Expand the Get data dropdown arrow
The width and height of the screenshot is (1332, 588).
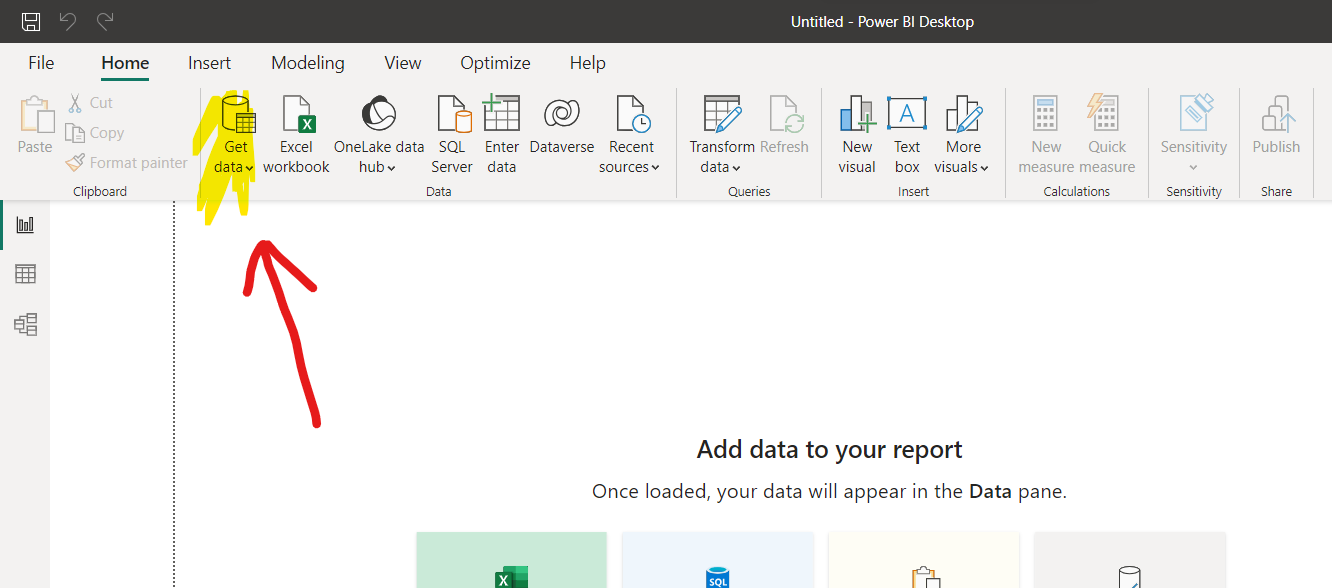(x=249, y=168)
